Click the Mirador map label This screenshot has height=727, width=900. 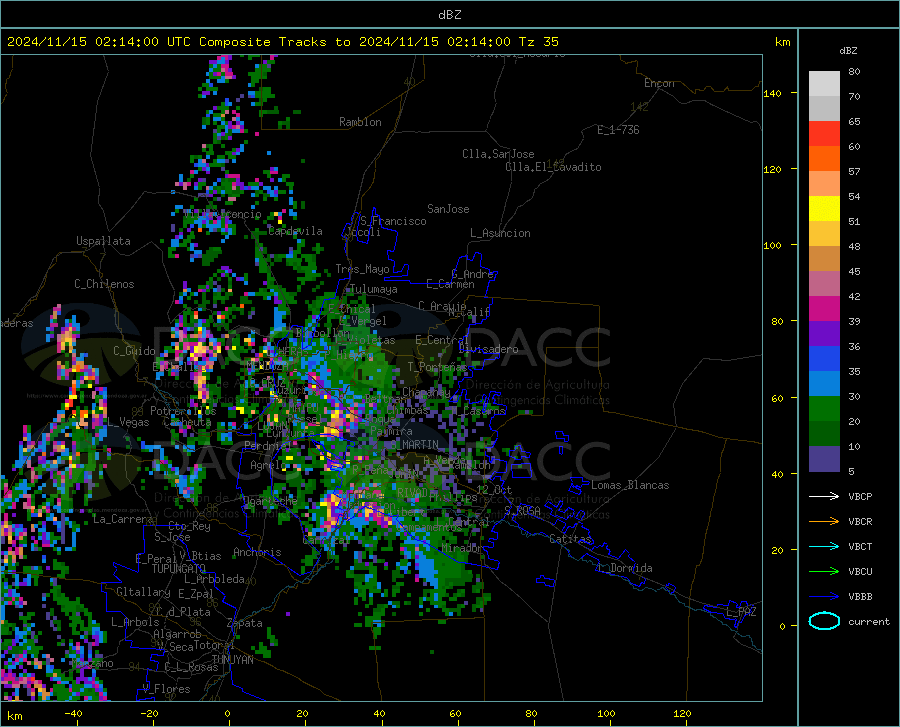click(463, 548)
